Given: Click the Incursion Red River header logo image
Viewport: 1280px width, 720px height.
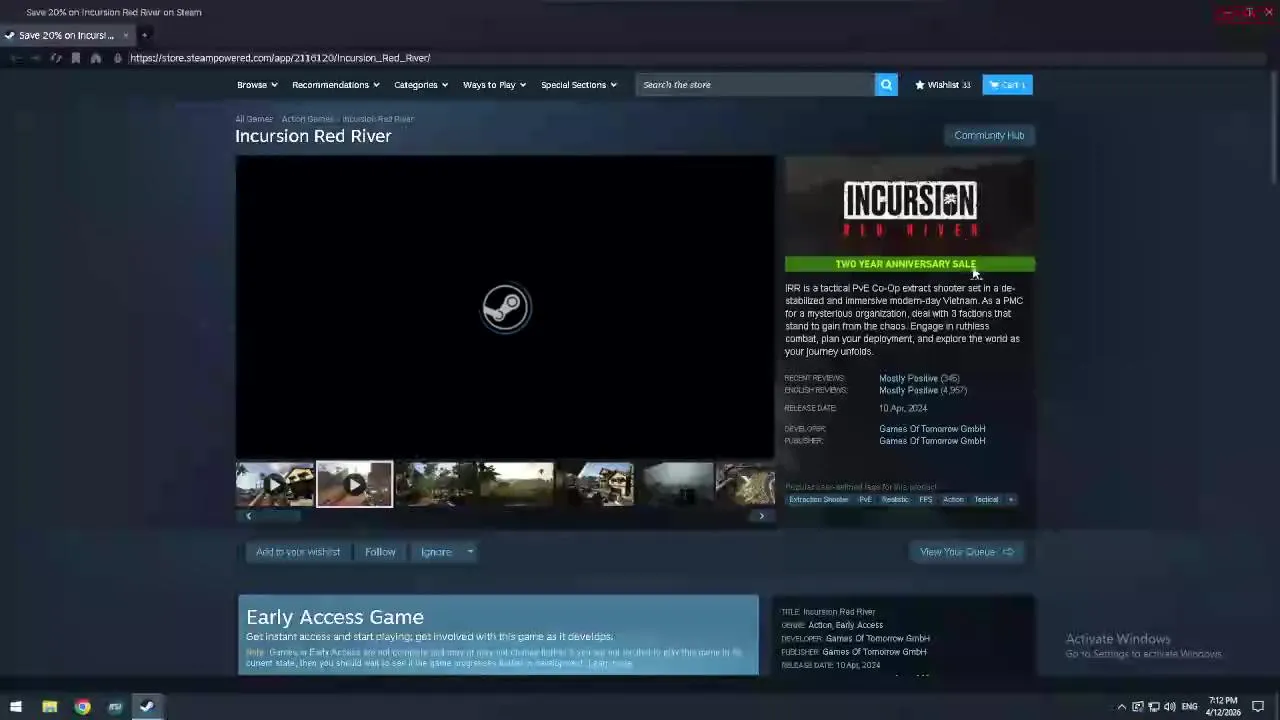Looking at the screenshot, I should pyautogui.click(x=909, y=206).
